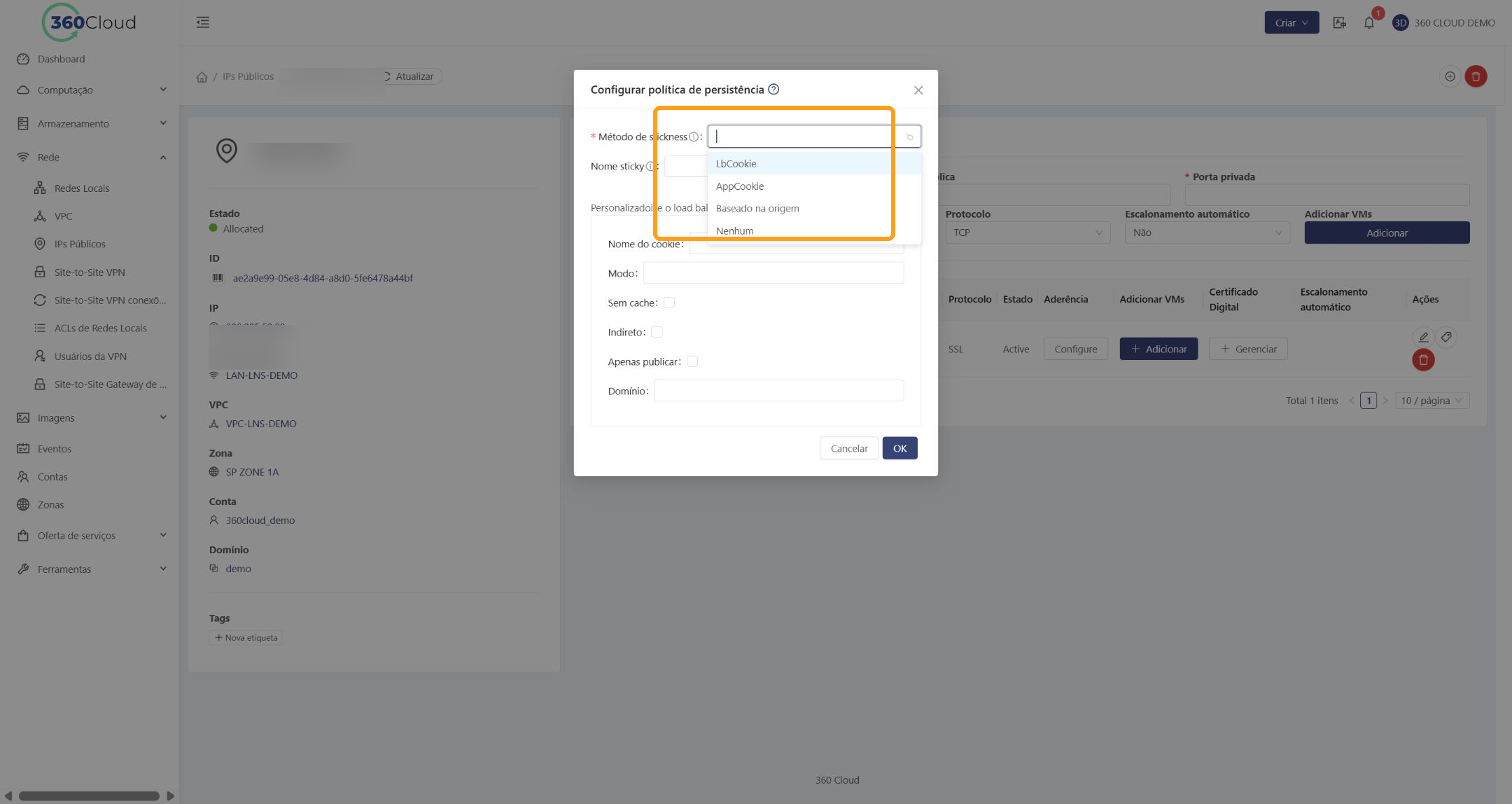The height and width of the screenshot is (804, 1512).
Task: Choose the Nenhum option
Action: [x=814, y=231]
